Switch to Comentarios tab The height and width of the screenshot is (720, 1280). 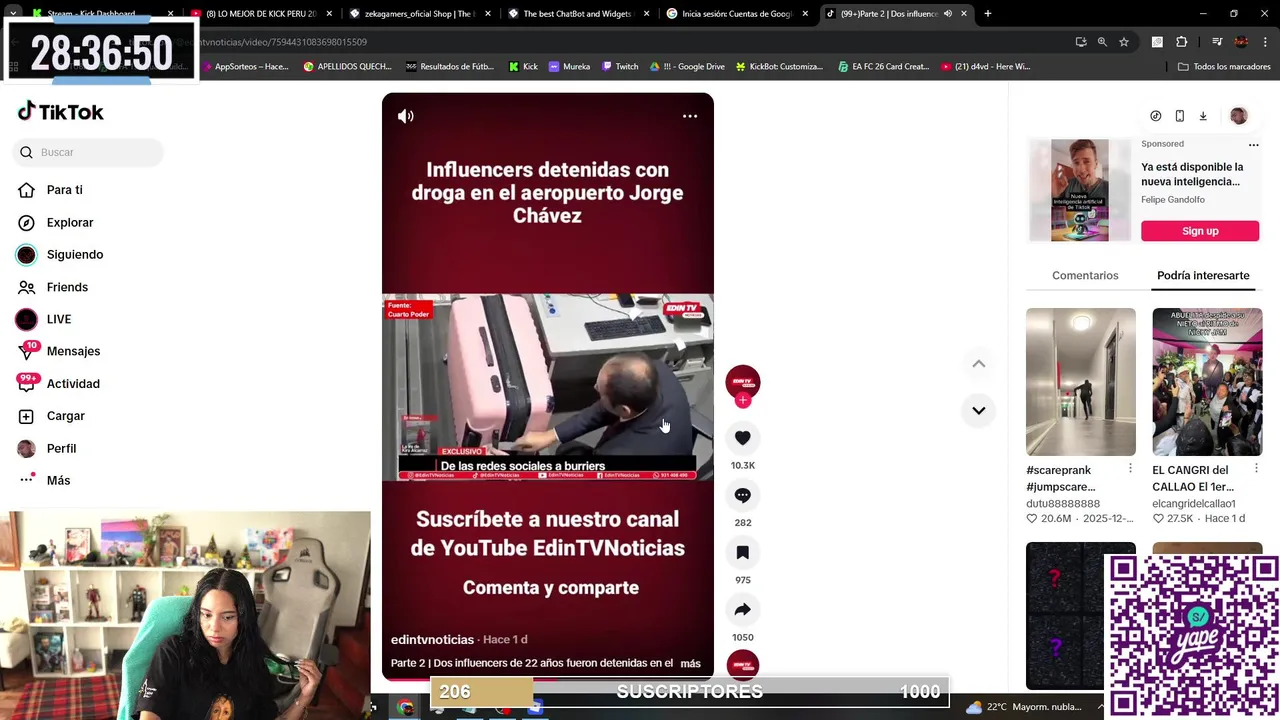coord(1085,275)
